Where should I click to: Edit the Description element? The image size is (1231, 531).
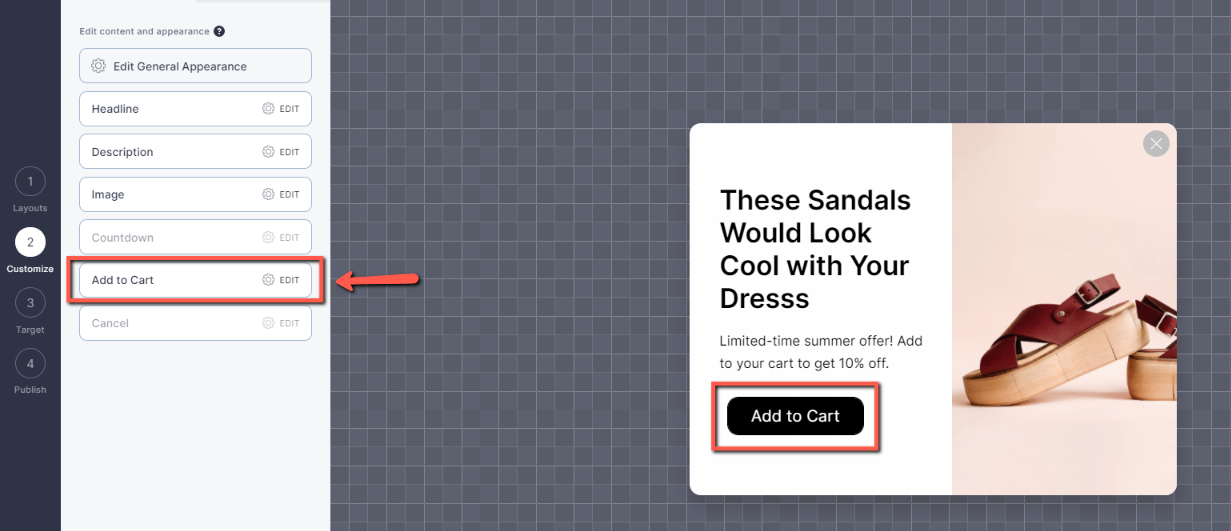[195, 152]
